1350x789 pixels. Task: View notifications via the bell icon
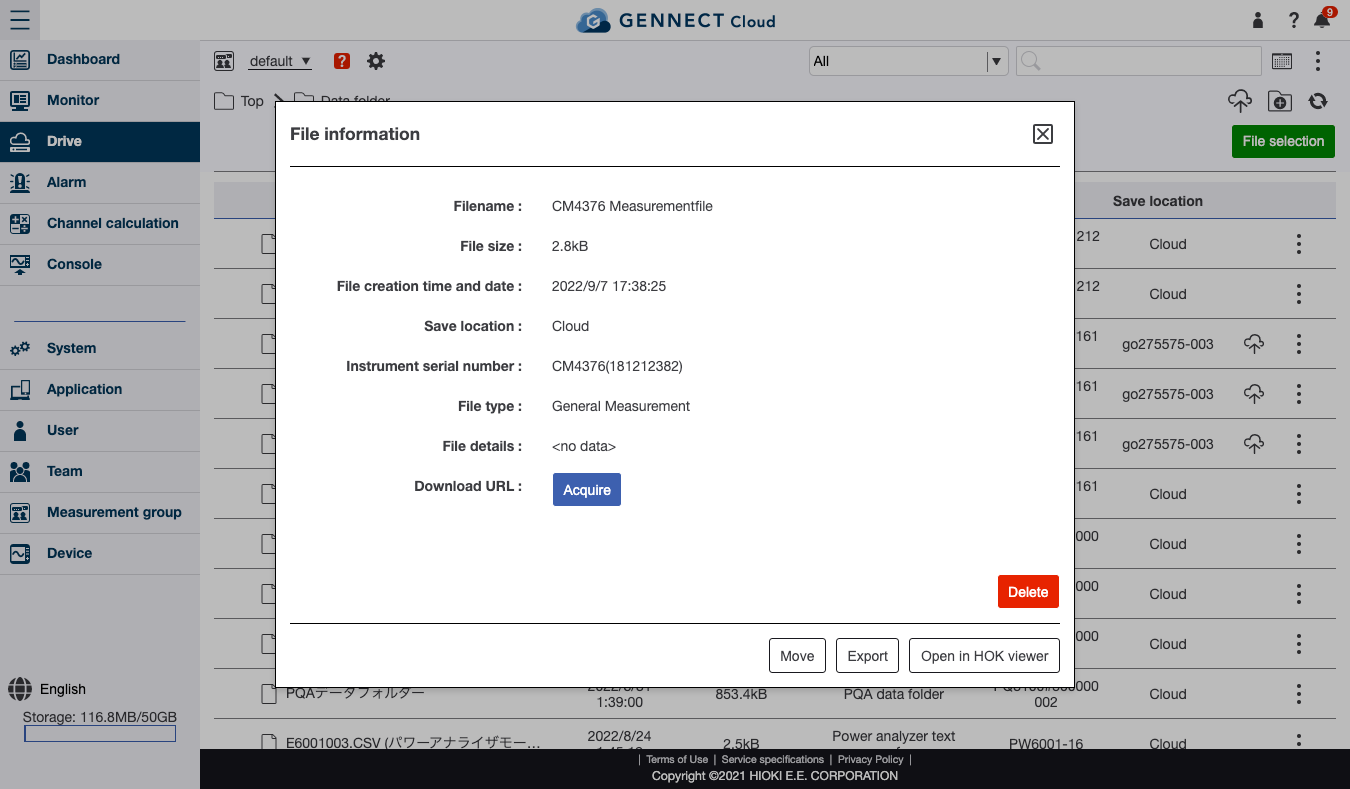[x=1323, y=20]
